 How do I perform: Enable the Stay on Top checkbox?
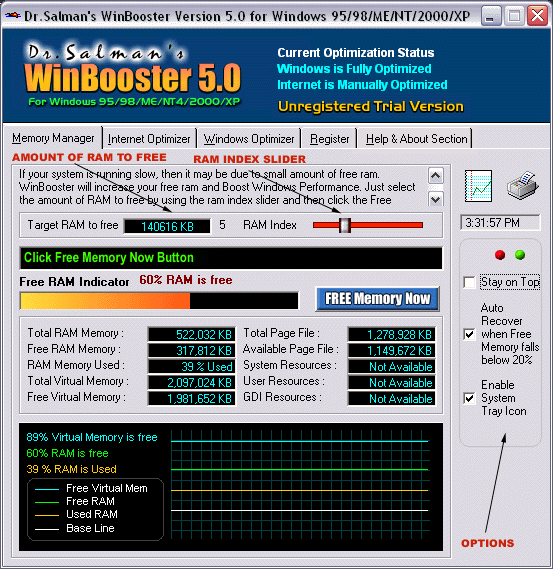[x=469, y=282]
